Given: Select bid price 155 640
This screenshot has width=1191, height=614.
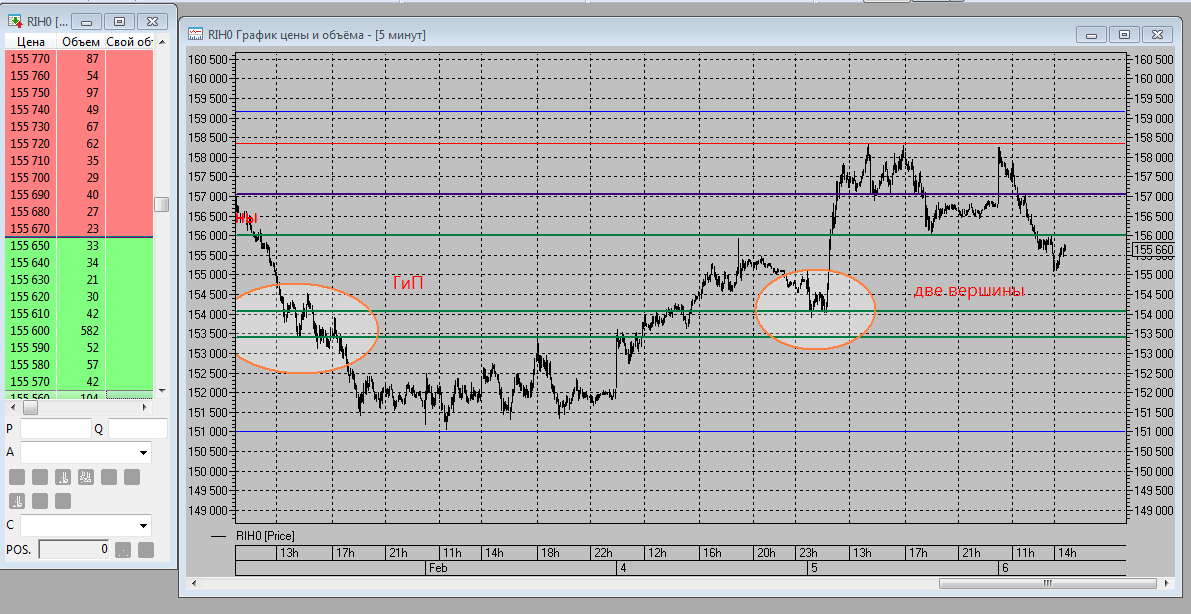Looking at the screenshot, I should [x=30, y=263].
